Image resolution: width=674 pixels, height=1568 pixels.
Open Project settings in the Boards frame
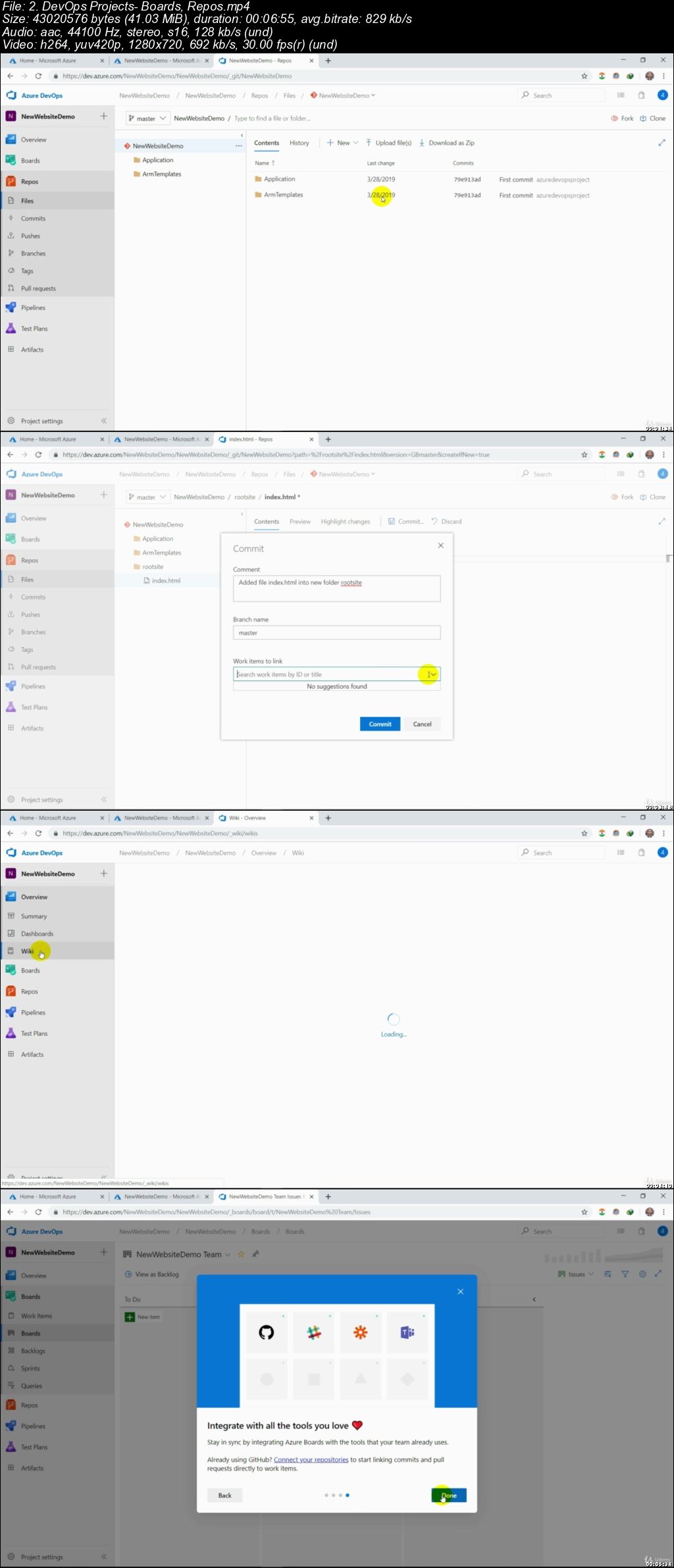click(42, 1557)
